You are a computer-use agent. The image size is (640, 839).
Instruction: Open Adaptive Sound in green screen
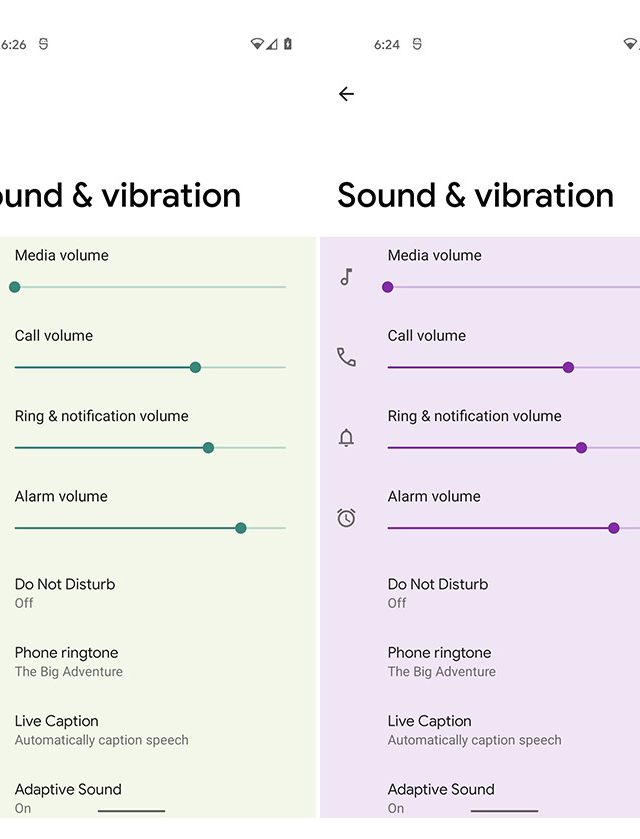[x=68, y=797]
